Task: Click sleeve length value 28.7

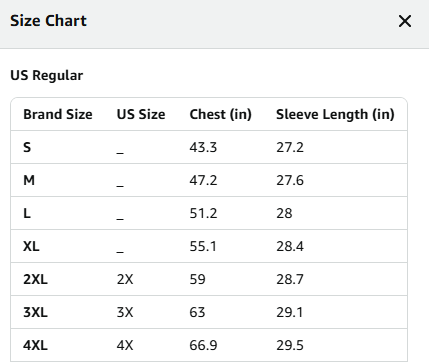Action: (290, 279)
